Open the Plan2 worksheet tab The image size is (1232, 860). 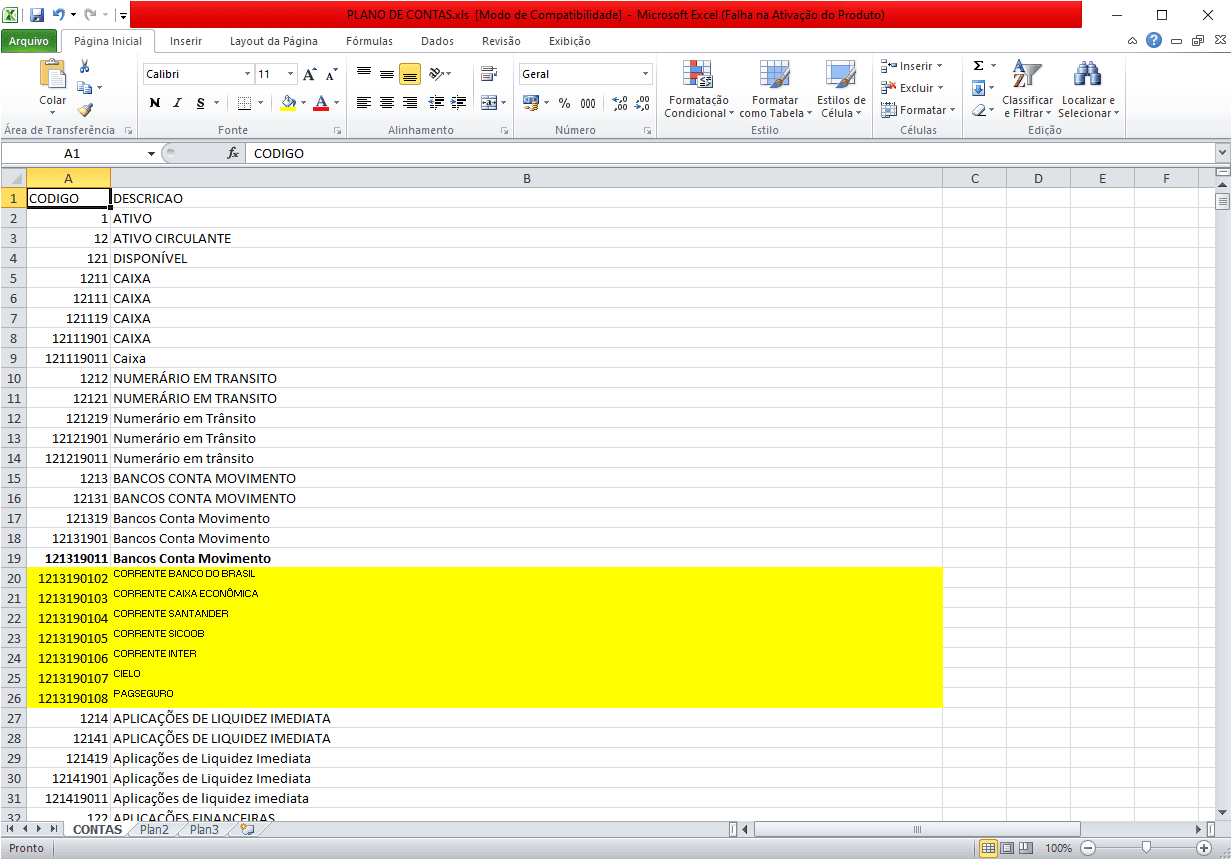point(154,830)
